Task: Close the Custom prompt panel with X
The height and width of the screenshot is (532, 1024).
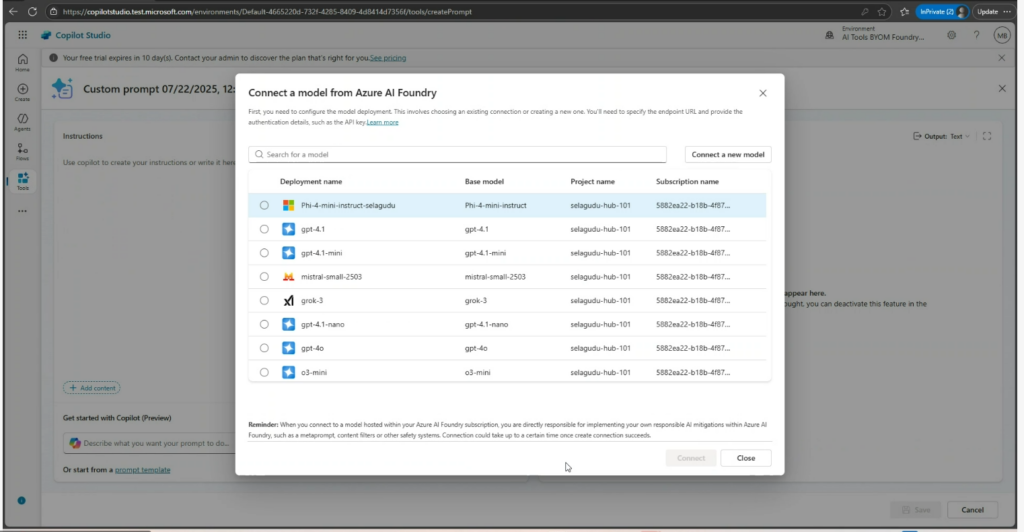Action: click(1002, 88)
